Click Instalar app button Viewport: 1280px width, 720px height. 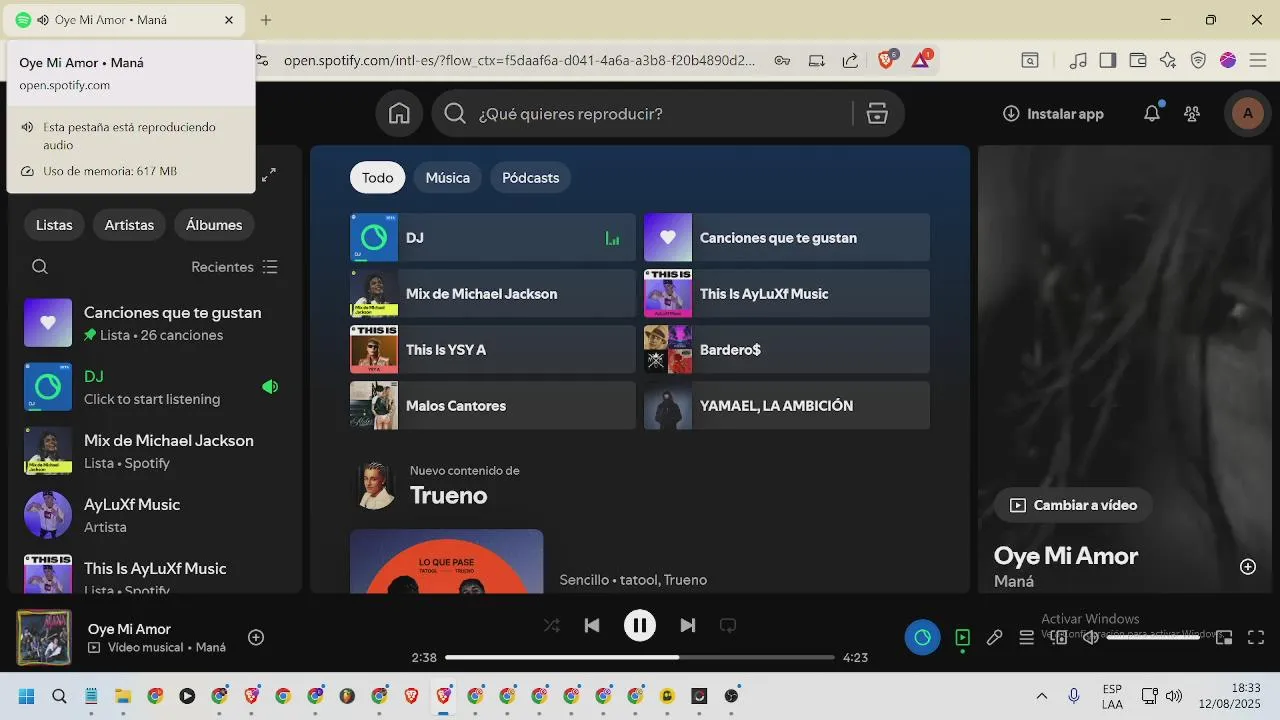point(1054,114)
